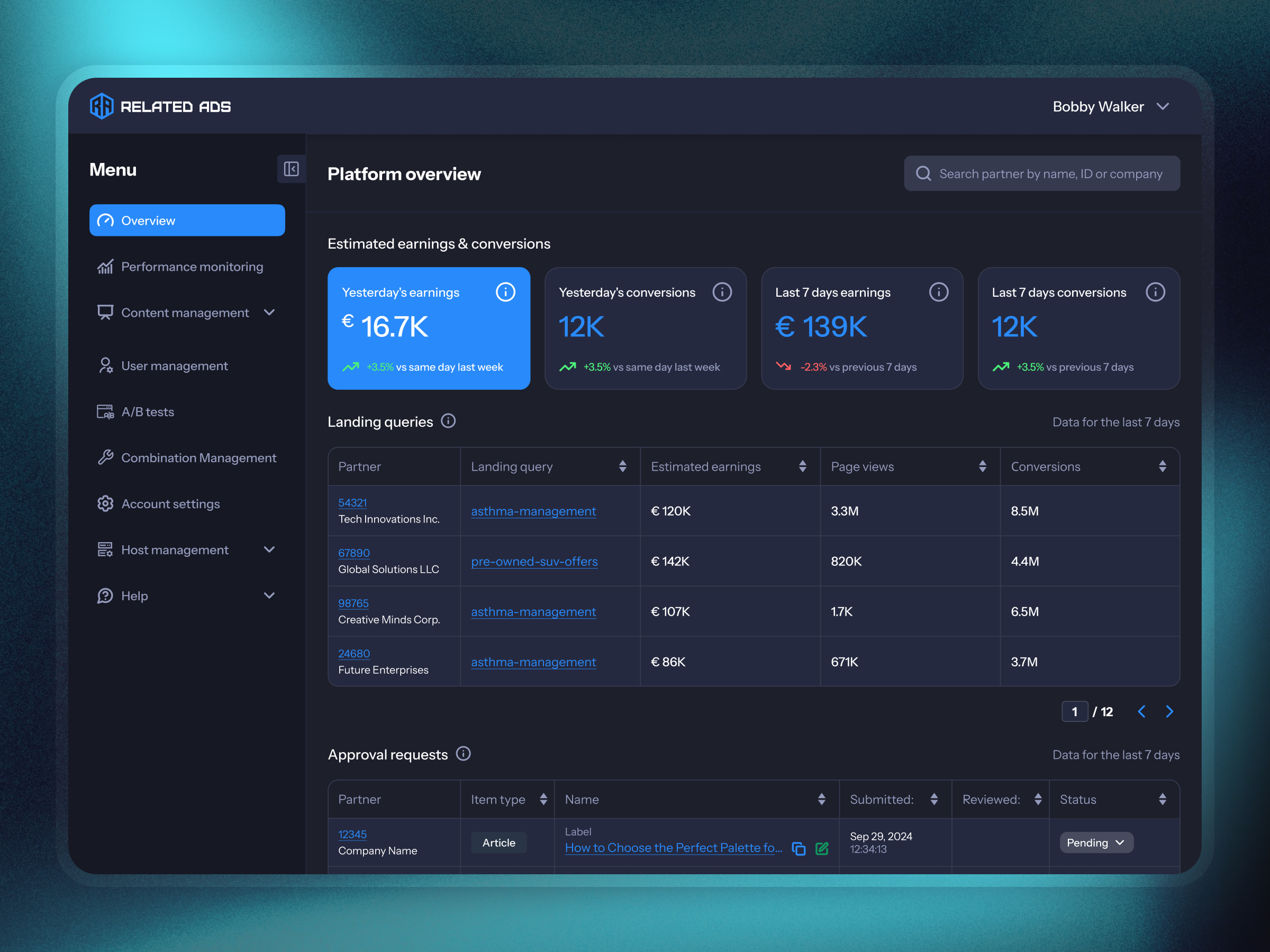Sort by Page views column
This screenshot has height=952, width=1270.
(x=982, y=466)
